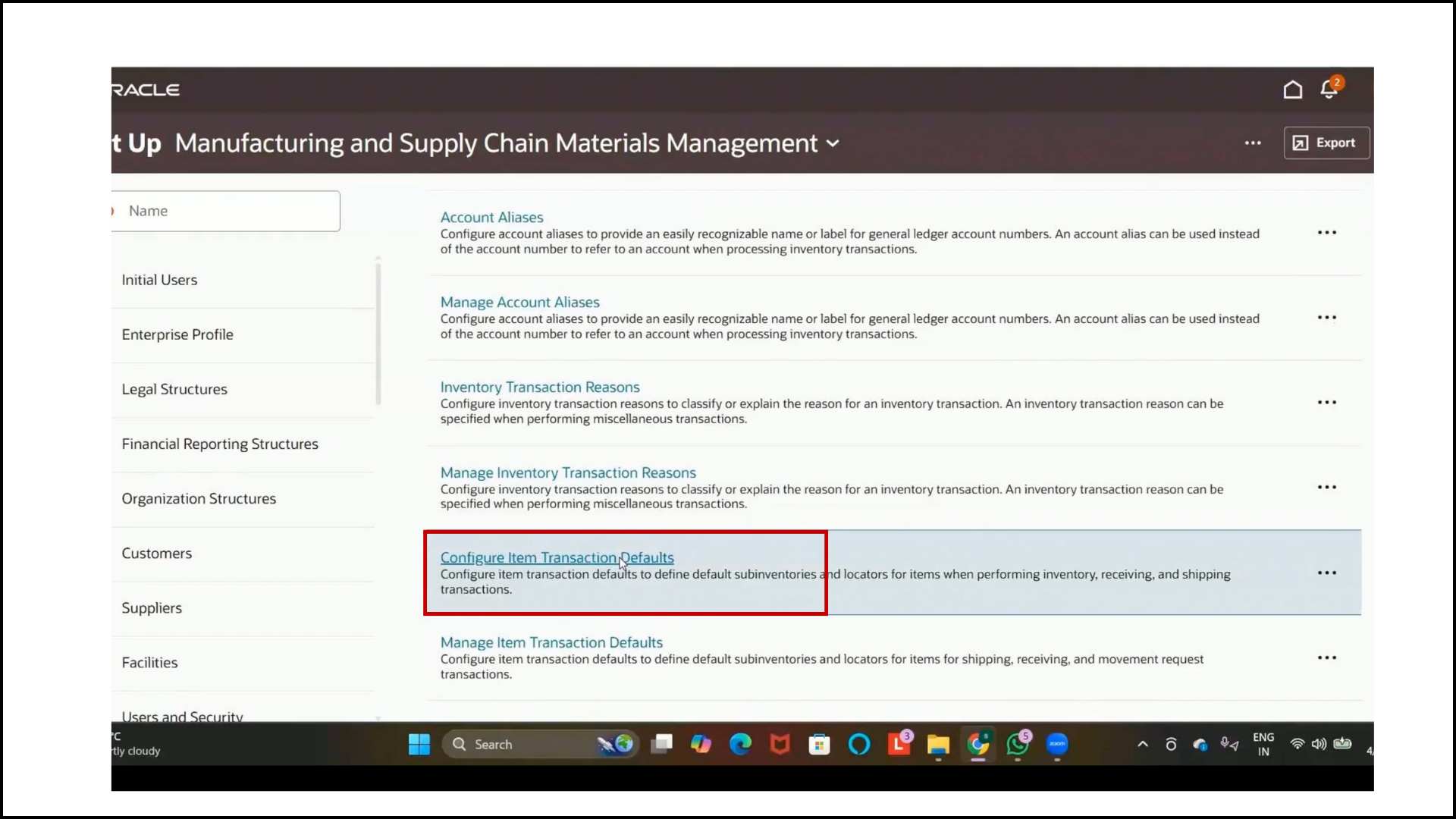
Task: Switch the ENG IN language indicator
Action: click(1263, 744)
